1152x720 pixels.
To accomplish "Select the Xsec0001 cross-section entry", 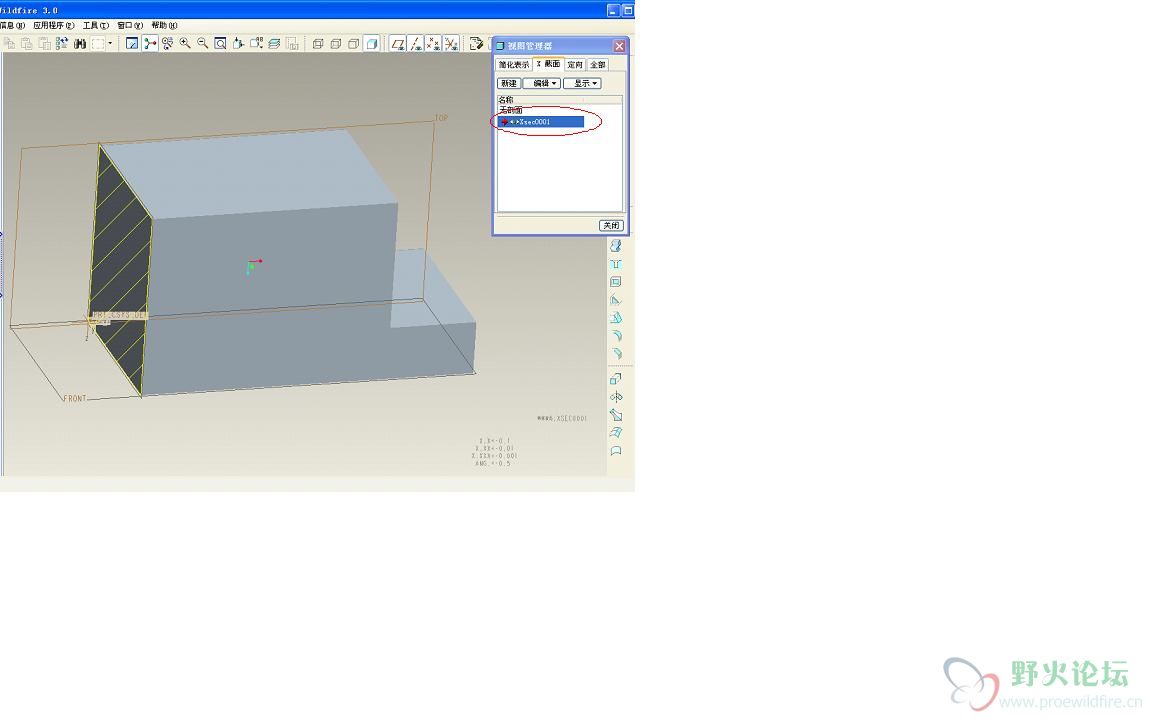I will 541,122.
